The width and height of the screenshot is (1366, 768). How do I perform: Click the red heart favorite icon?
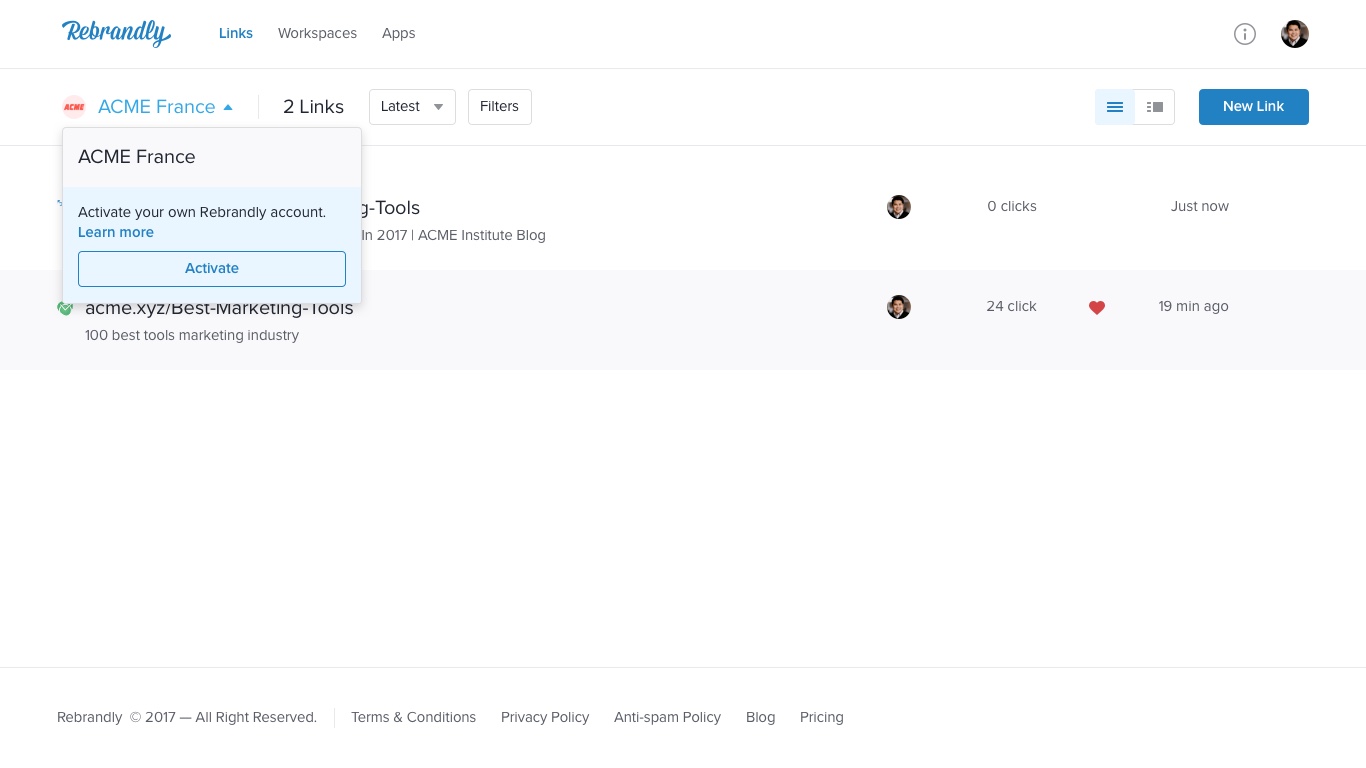point(1097,308)
